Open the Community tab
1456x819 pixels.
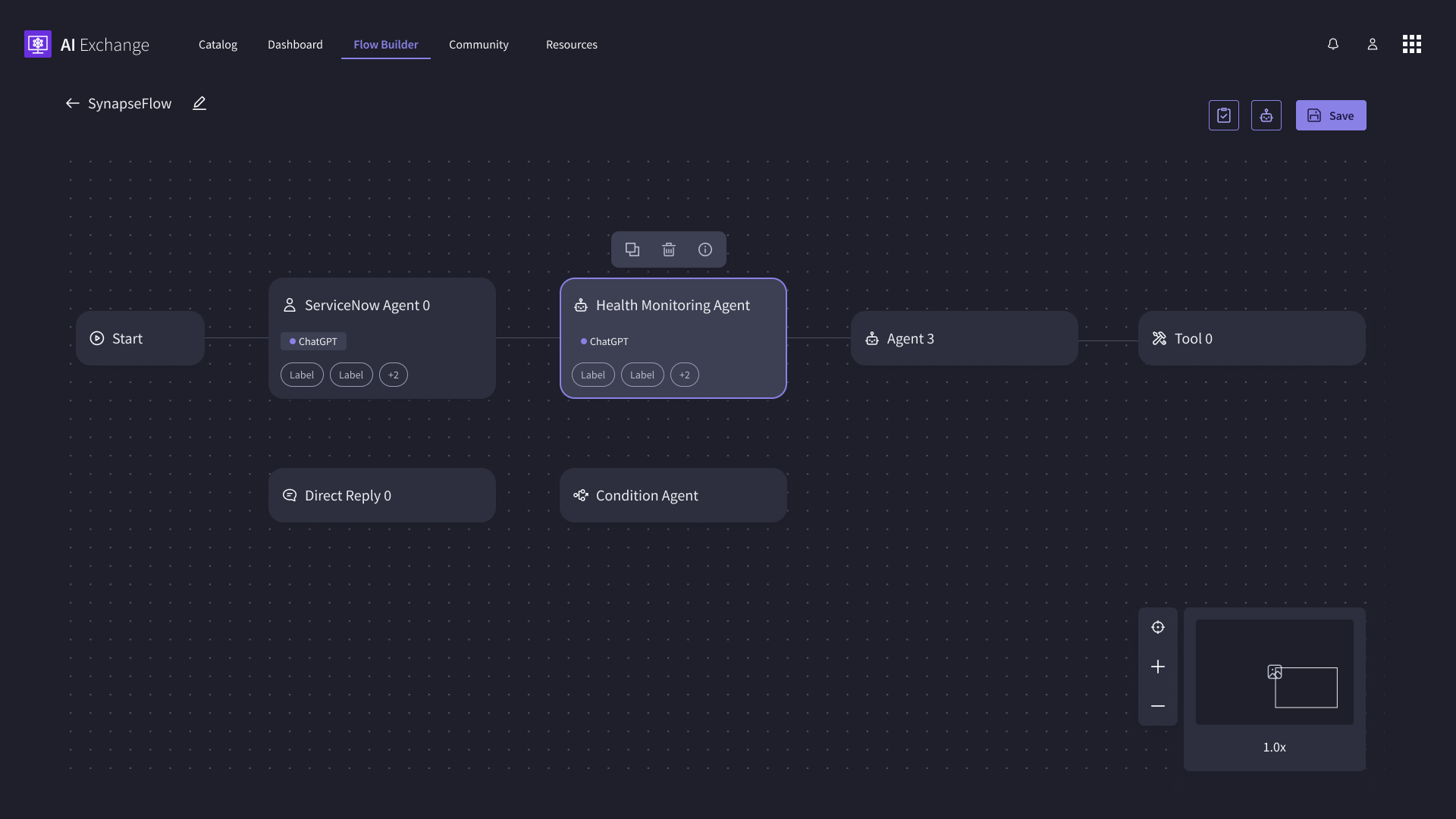(x=479, y=45)
